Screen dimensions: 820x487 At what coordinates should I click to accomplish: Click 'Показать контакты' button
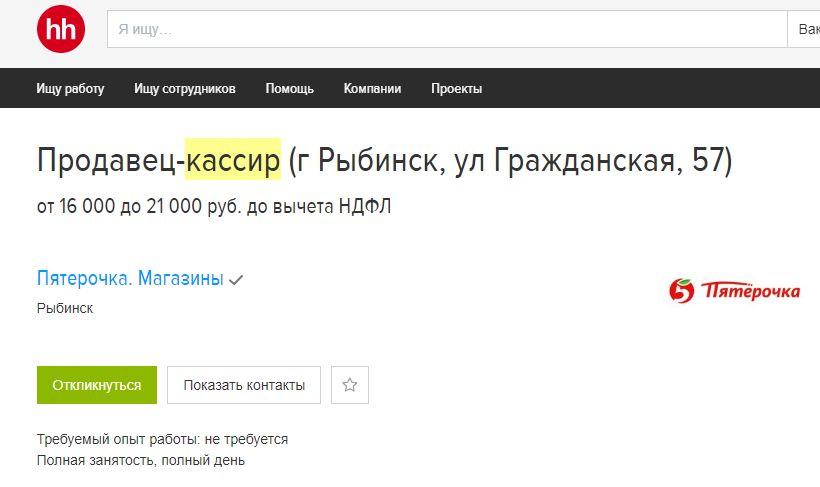tap(244, 385)
